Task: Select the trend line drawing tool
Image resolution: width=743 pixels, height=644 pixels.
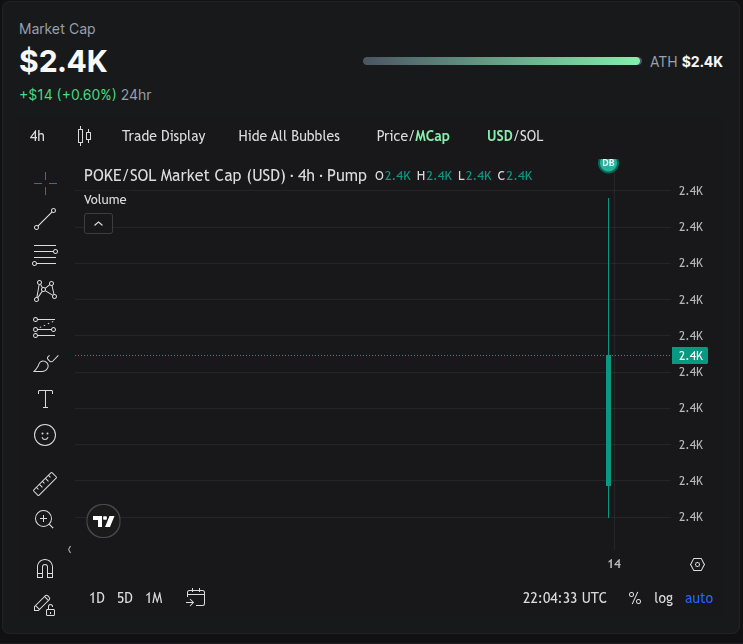Action: point(45,219)
